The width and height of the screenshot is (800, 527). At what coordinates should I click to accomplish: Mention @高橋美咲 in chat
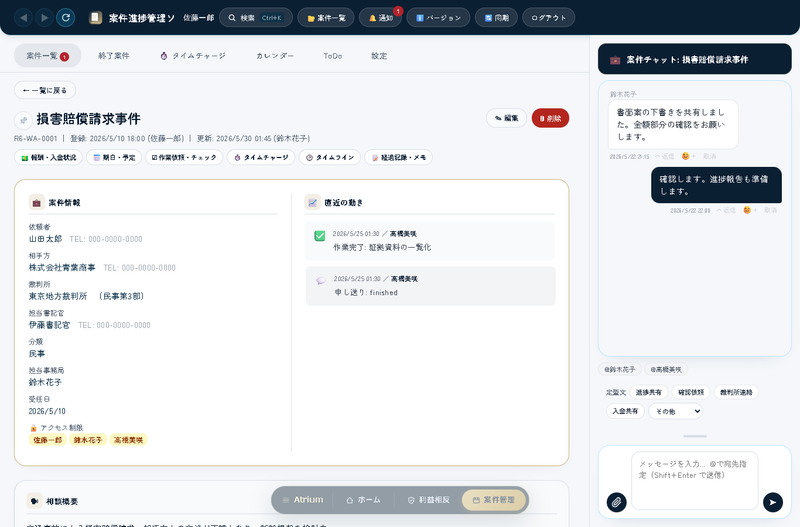(x=666, y=369)
